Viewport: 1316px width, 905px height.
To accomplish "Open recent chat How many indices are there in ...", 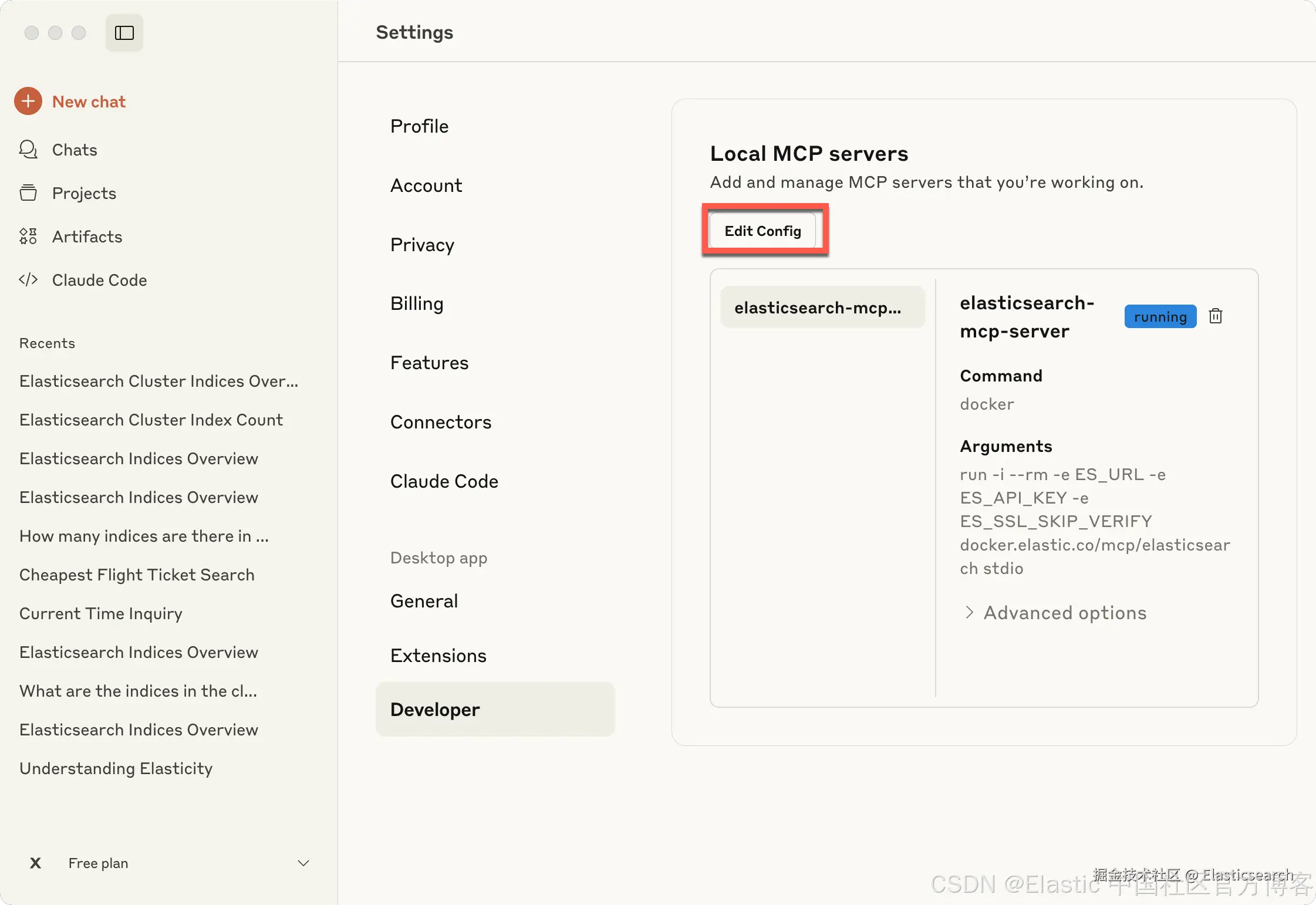I will click(x=144, y=536).
